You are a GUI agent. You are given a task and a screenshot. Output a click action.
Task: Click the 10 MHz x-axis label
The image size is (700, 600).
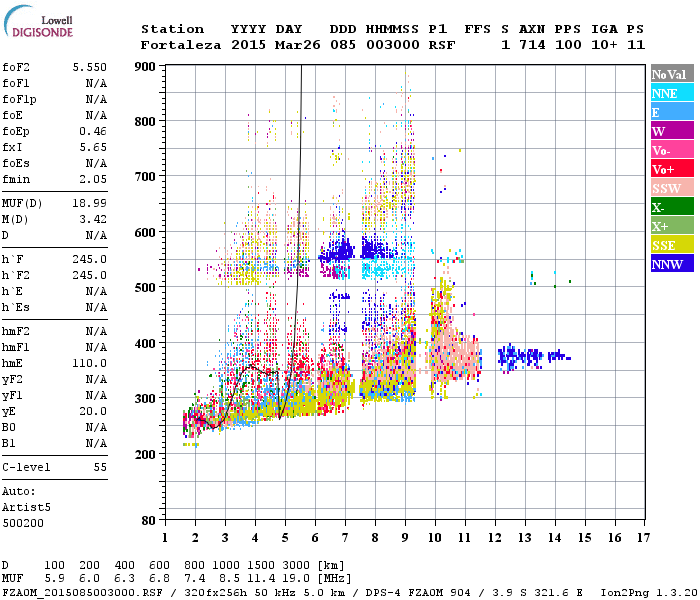435,538
